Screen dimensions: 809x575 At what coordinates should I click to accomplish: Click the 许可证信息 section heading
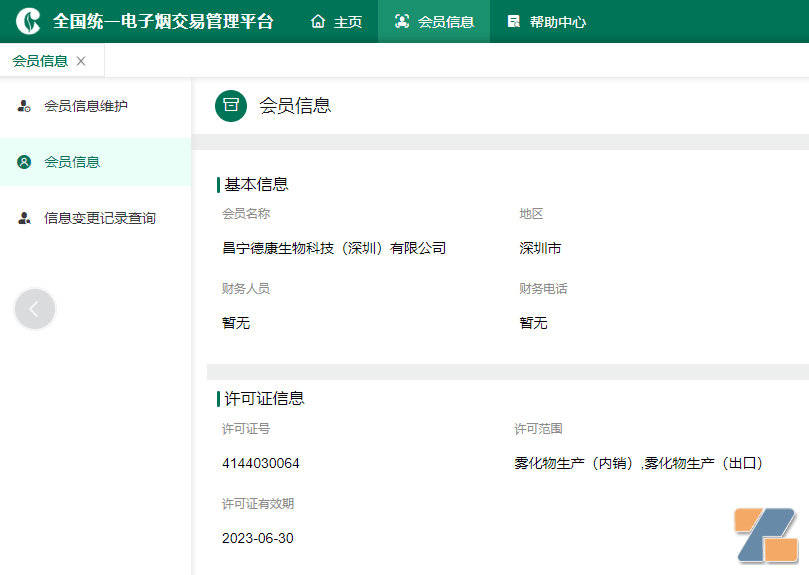coord(264,398)
